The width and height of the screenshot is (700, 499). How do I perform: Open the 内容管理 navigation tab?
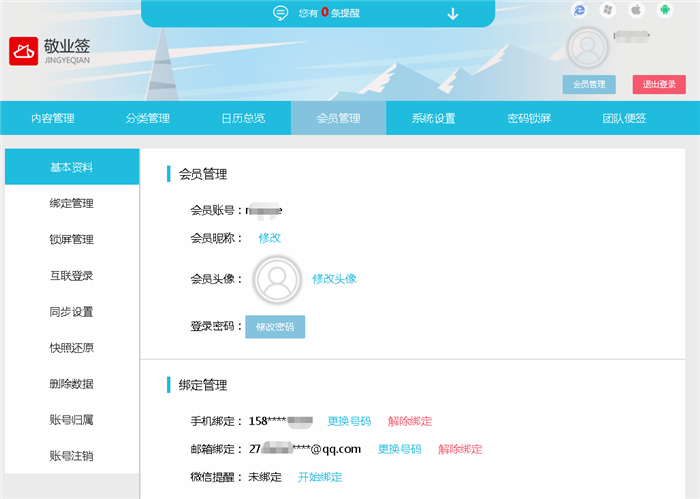pyautogui.click(x=52, y=118)
